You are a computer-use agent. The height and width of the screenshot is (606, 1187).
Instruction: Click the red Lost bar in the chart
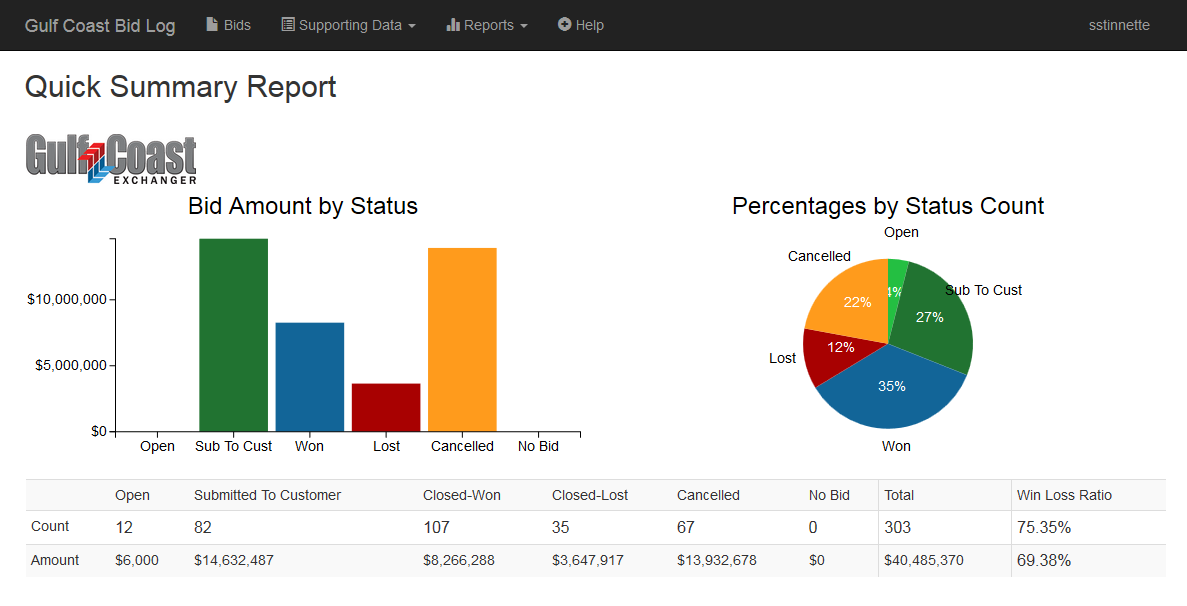[x=386, y=405]
